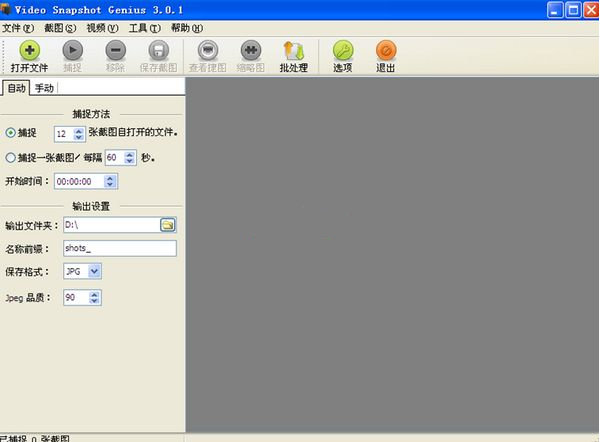Screen dimensions: 602x442
Task: Click the 捕捉 (Capture) play icon
Action: pos(73,50)
